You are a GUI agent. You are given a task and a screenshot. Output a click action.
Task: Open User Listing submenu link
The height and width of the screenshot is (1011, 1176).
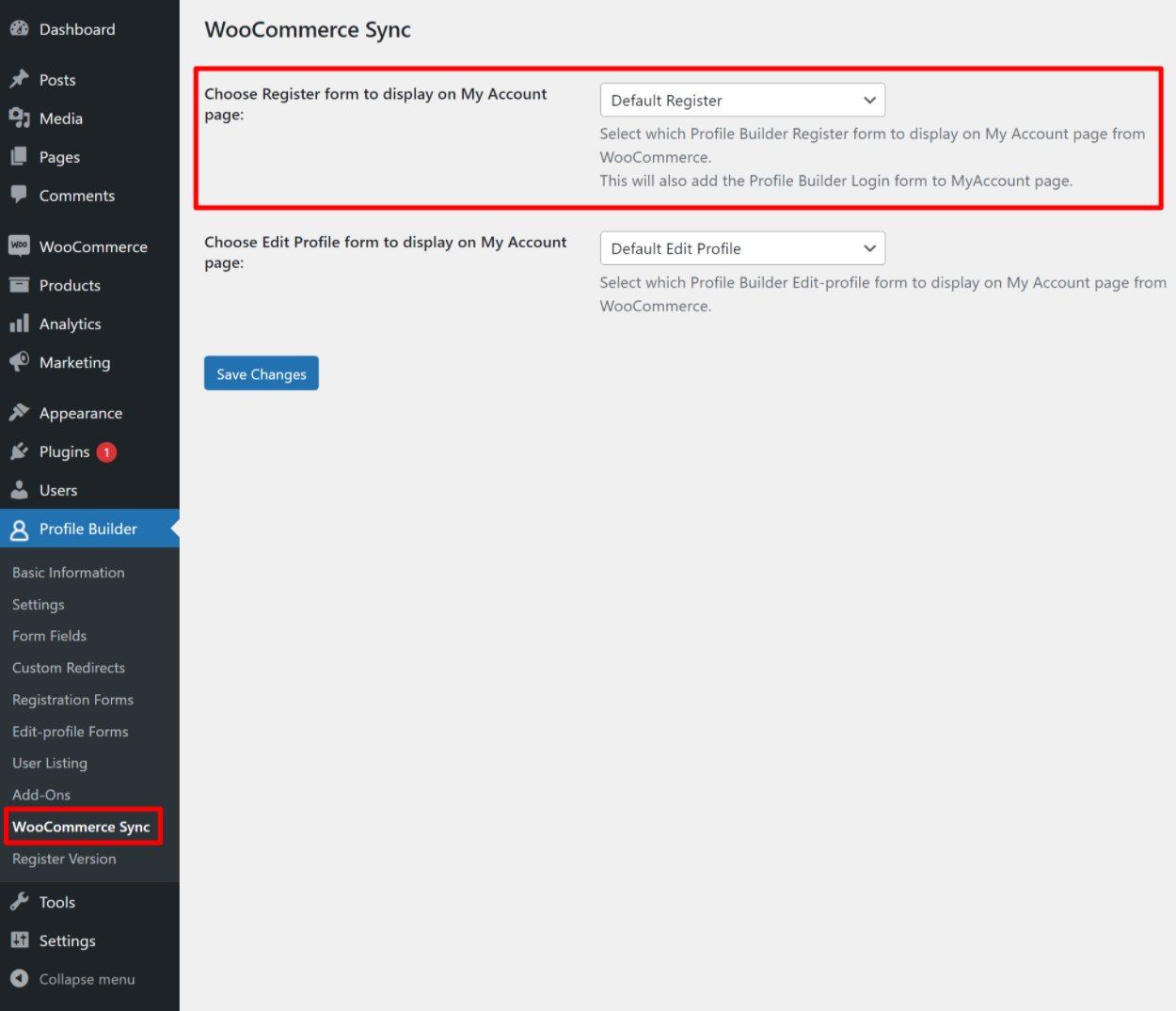click(x=50, y=763)
